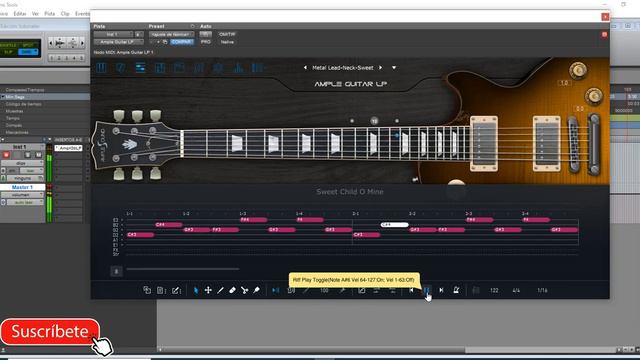This screenshot has height=360, width=640.
Task: Select the first C#3 note in bar 1
Action: [140, 235]
